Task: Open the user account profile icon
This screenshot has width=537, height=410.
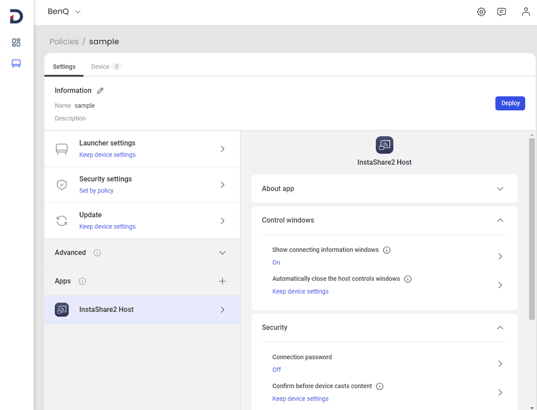Action: [x=525, y=12]
